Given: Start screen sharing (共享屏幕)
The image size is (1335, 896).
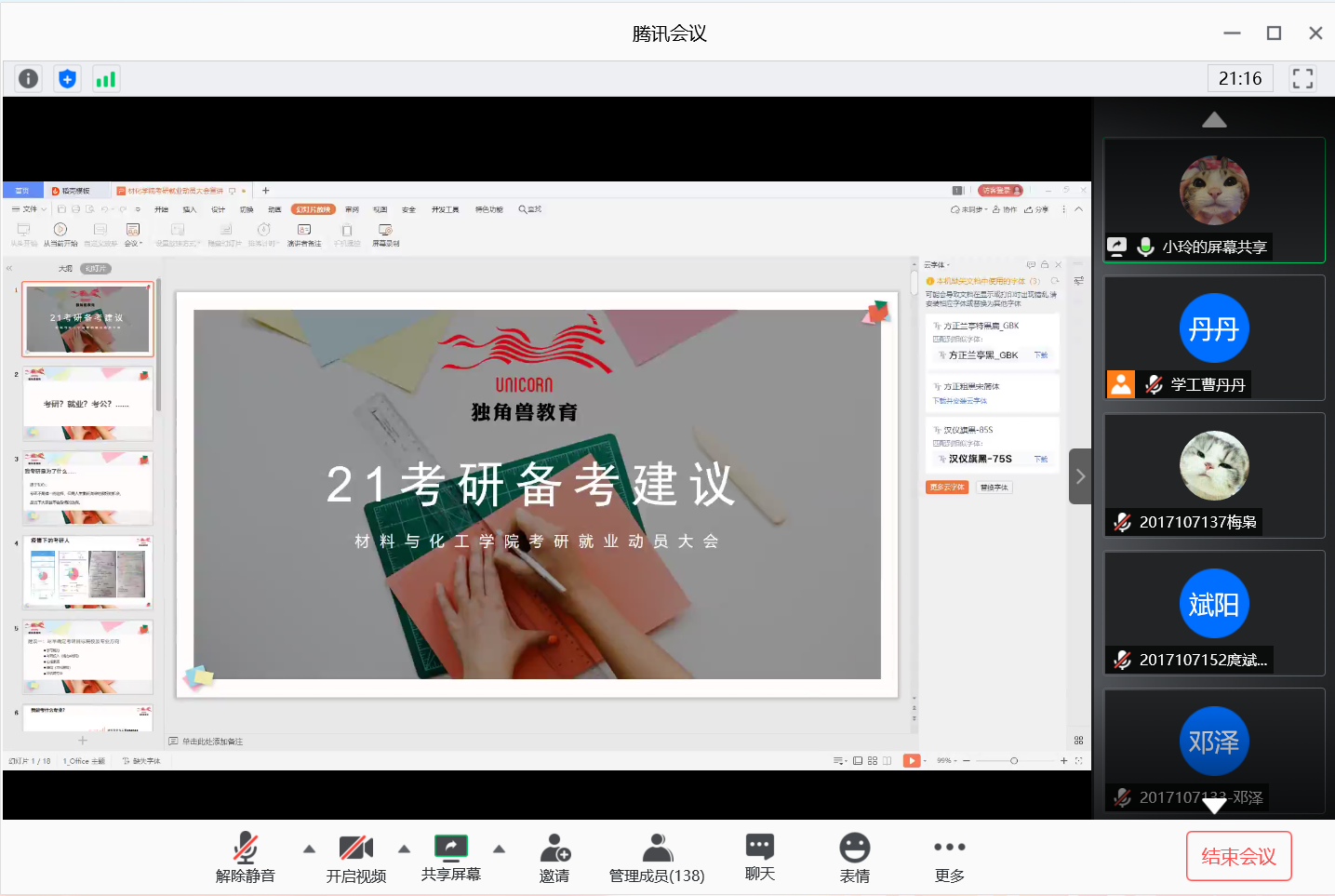Looking at the screenshot, I should [x=451, y=857].
